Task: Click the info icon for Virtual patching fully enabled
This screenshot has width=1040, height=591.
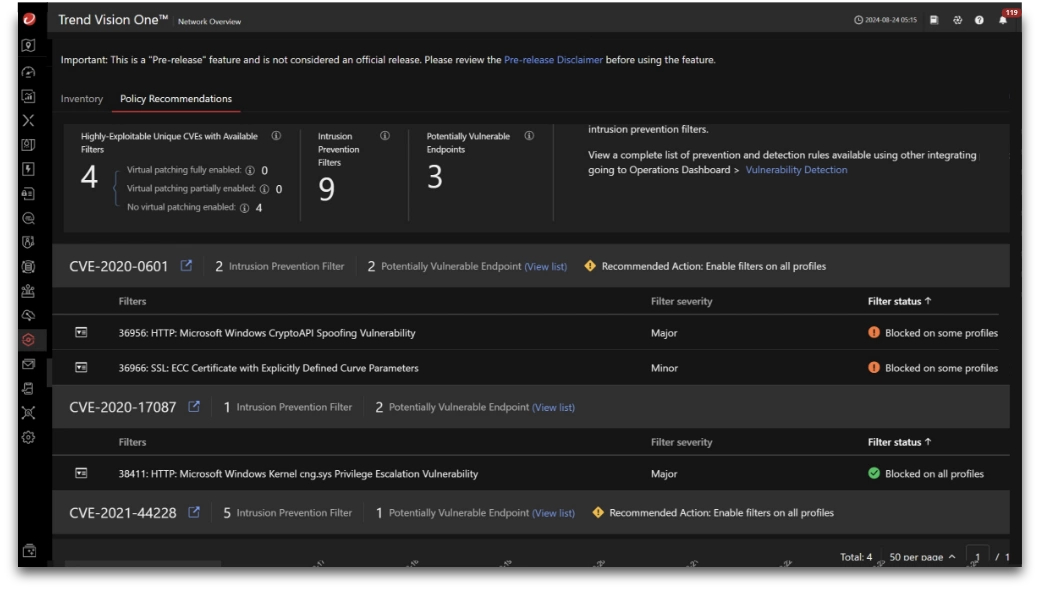Action: (250, 170)
